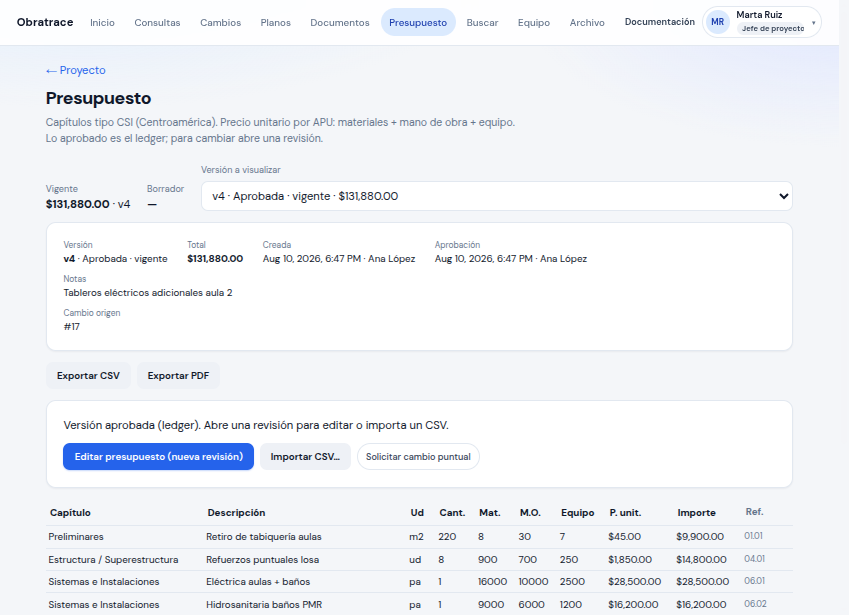This screenshot has width=849, height=615.
Task: Export the budget as PDF
Action: [178, 376]
